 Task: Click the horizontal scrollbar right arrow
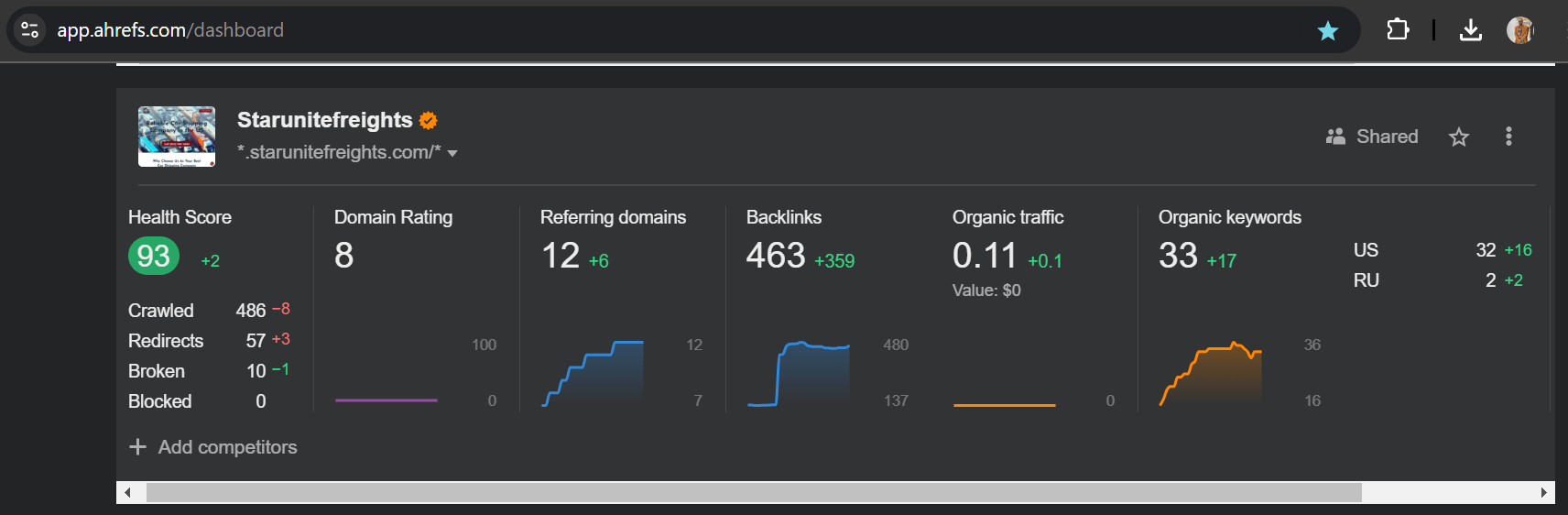tap(1543, 493)
